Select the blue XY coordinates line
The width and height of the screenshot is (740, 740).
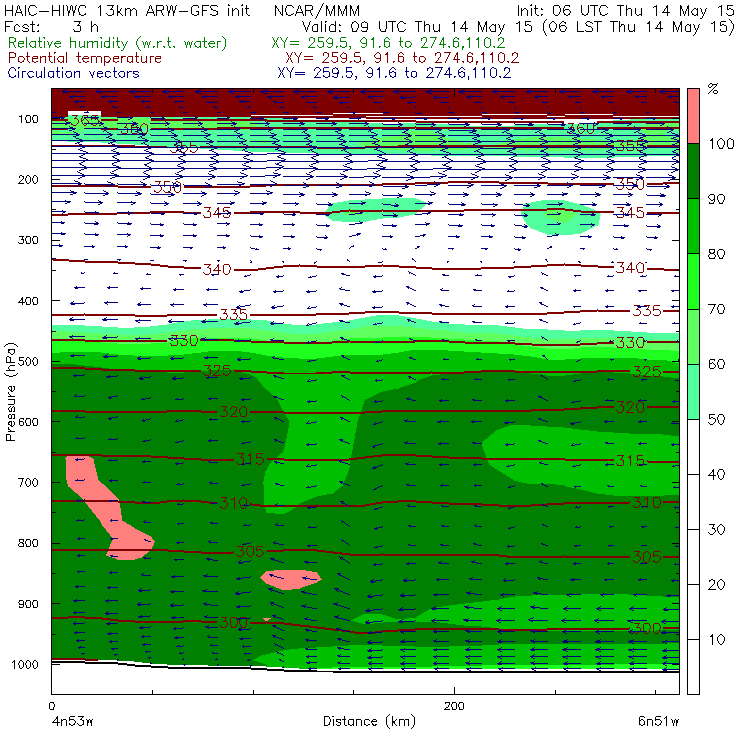(x=394, y=73)
